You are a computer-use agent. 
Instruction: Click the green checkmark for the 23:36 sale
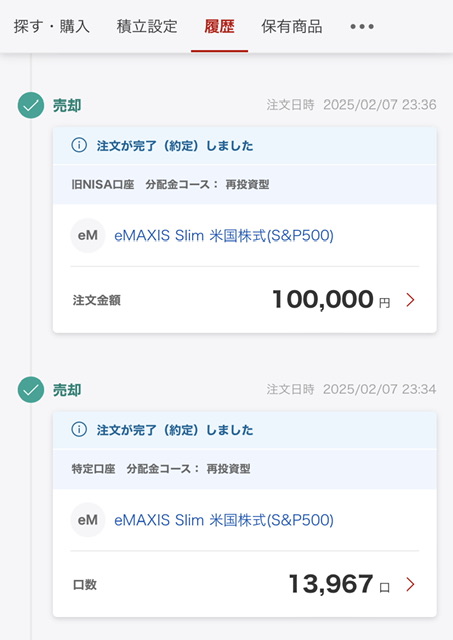[31, 105]
